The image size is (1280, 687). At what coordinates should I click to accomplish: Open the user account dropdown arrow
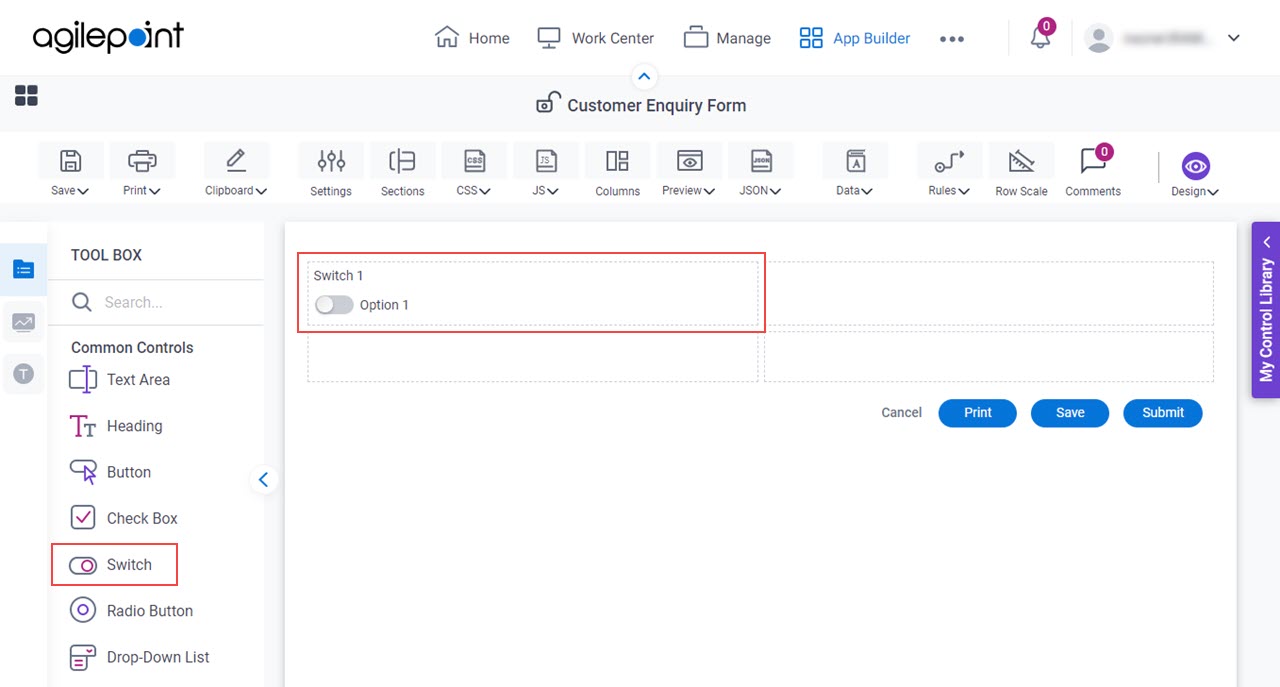pyautogui.click(x=1233, y=38)
